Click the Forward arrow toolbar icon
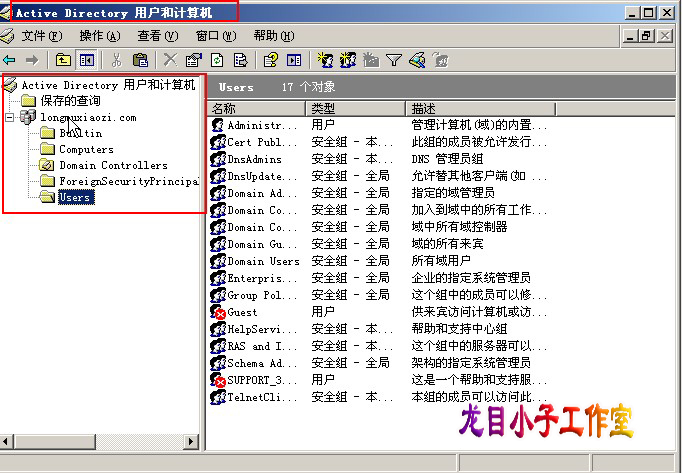Screen dimensions: 682x473 32,60
